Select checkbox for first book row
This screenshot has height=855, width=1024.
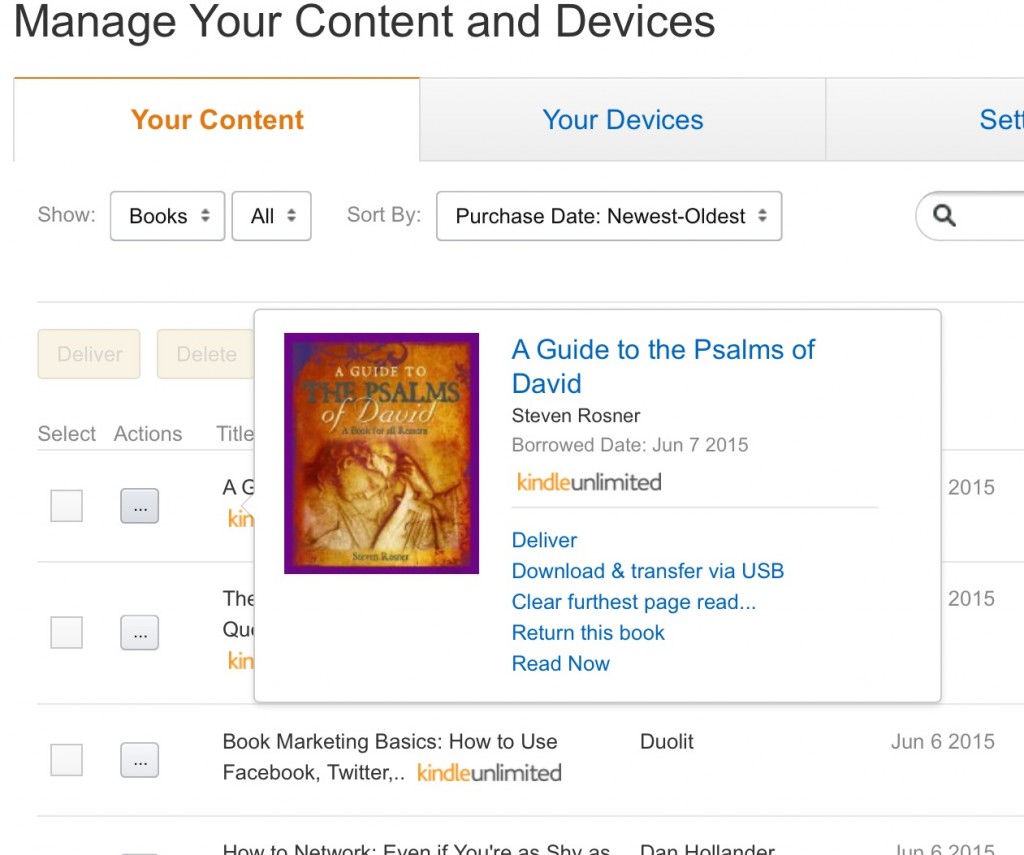[67, 506]
